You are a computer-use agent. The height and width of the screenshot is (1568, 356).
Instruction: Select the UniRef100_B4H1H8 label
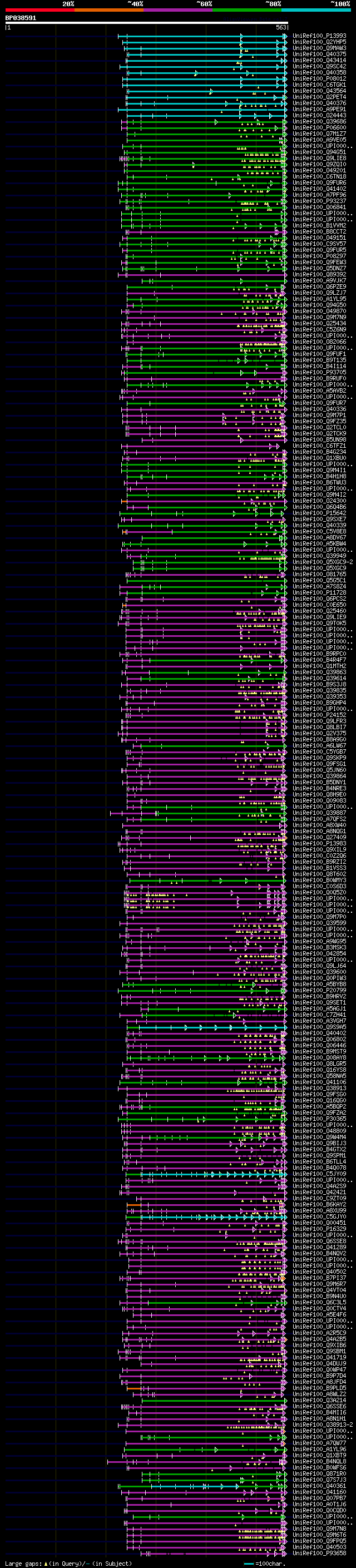tap(319, 476)
